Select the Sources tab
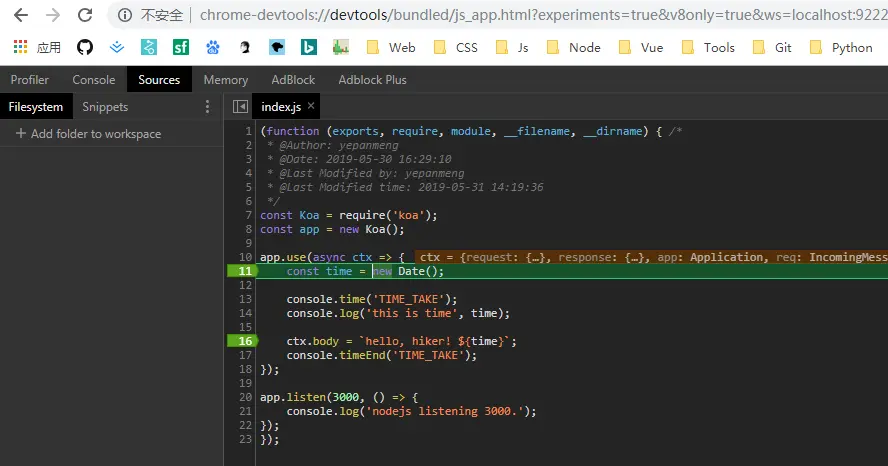The height and width of the screenshot is (466, 888). point(159,80)
